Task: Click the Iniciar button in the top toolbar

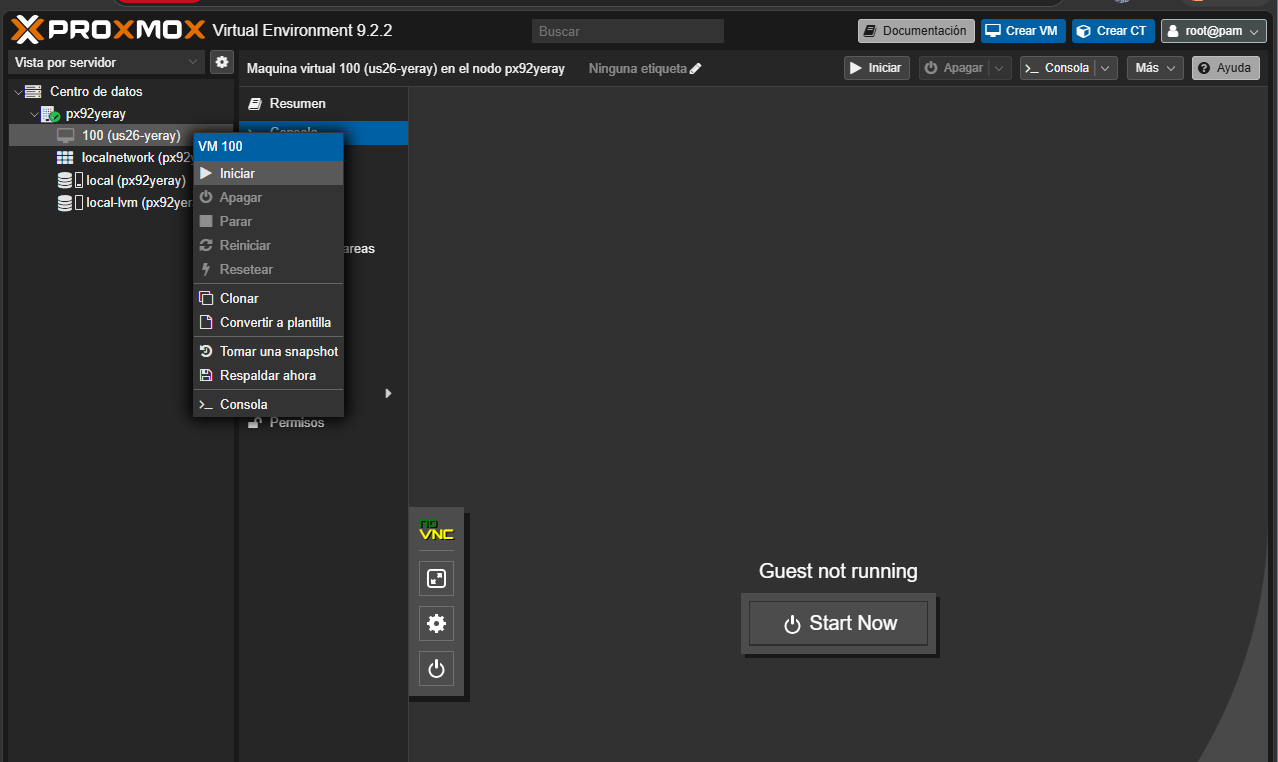Action: click(x=877, y=68)
